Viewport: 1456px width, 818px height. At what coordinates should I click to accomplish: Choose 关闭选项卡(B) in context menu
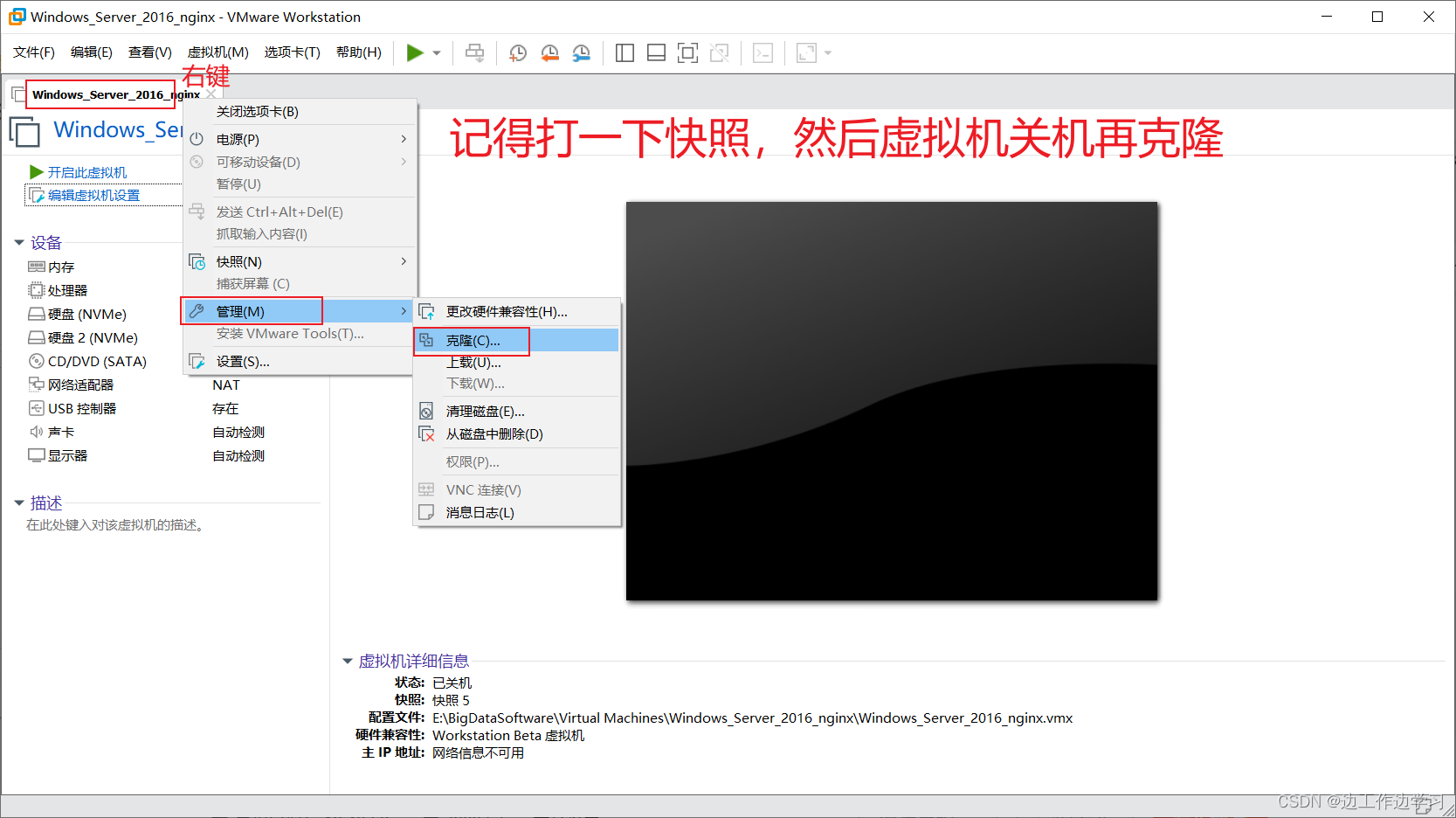tap(299, 111)
